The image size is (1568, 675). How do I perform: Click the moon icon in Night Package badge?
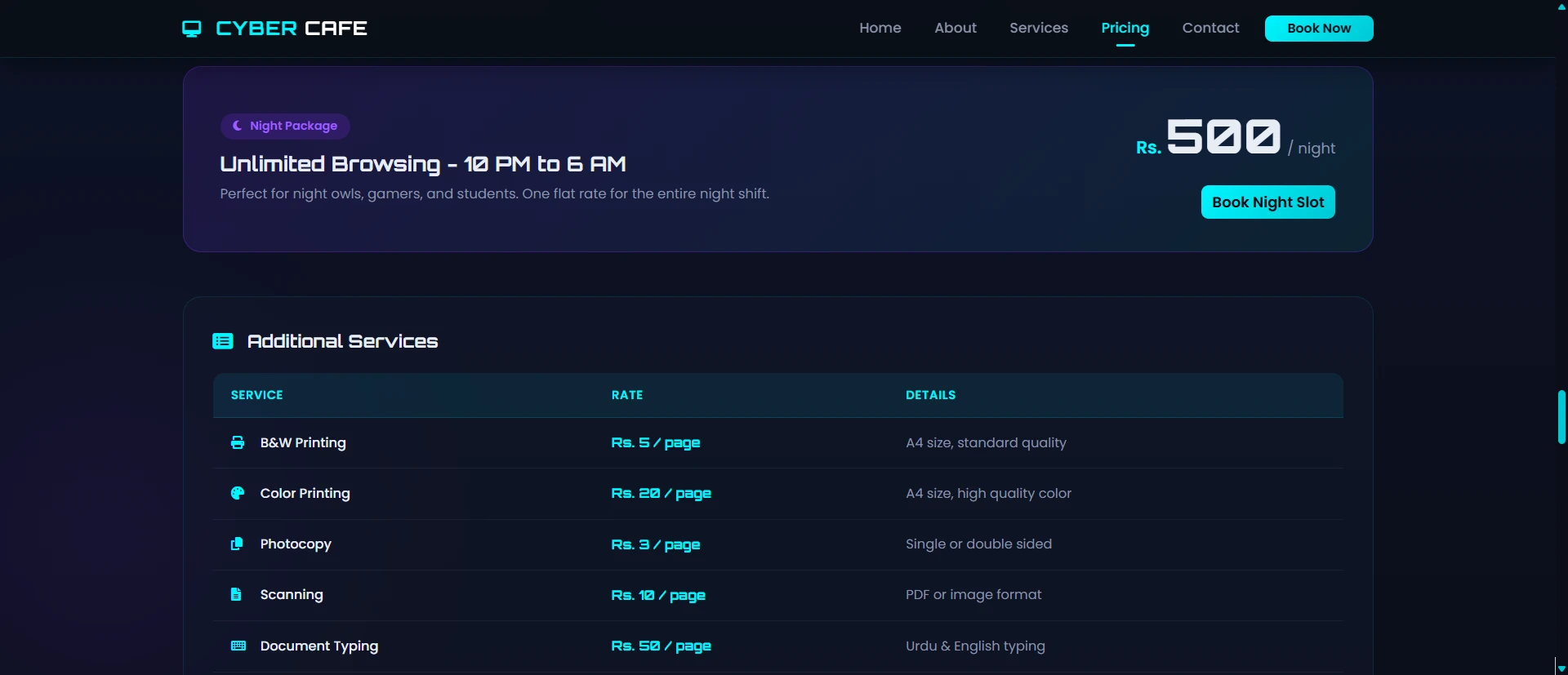[x=238, y=126]
